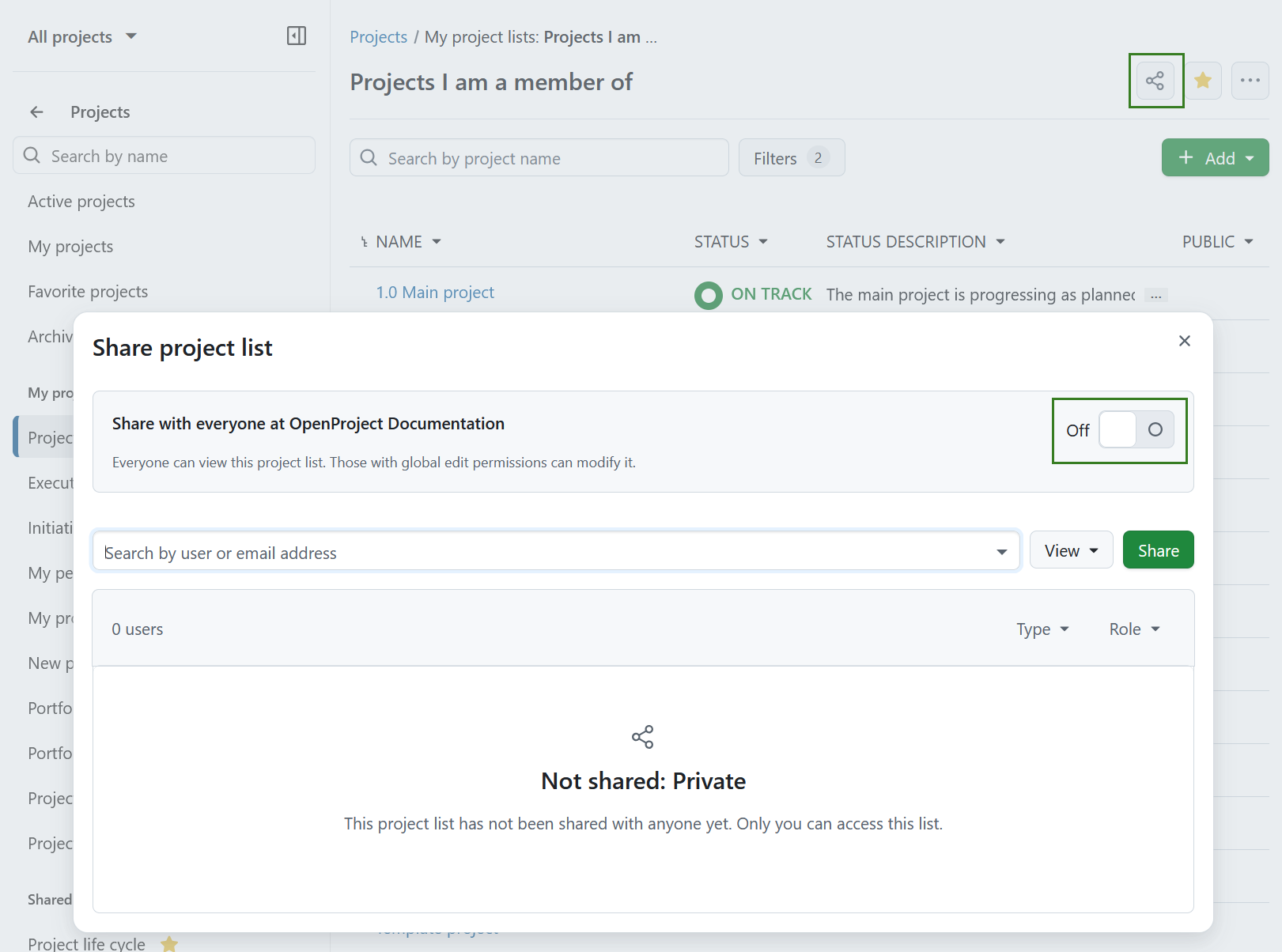Open the Share project list icon
1282x952 pixels.
1155,80
